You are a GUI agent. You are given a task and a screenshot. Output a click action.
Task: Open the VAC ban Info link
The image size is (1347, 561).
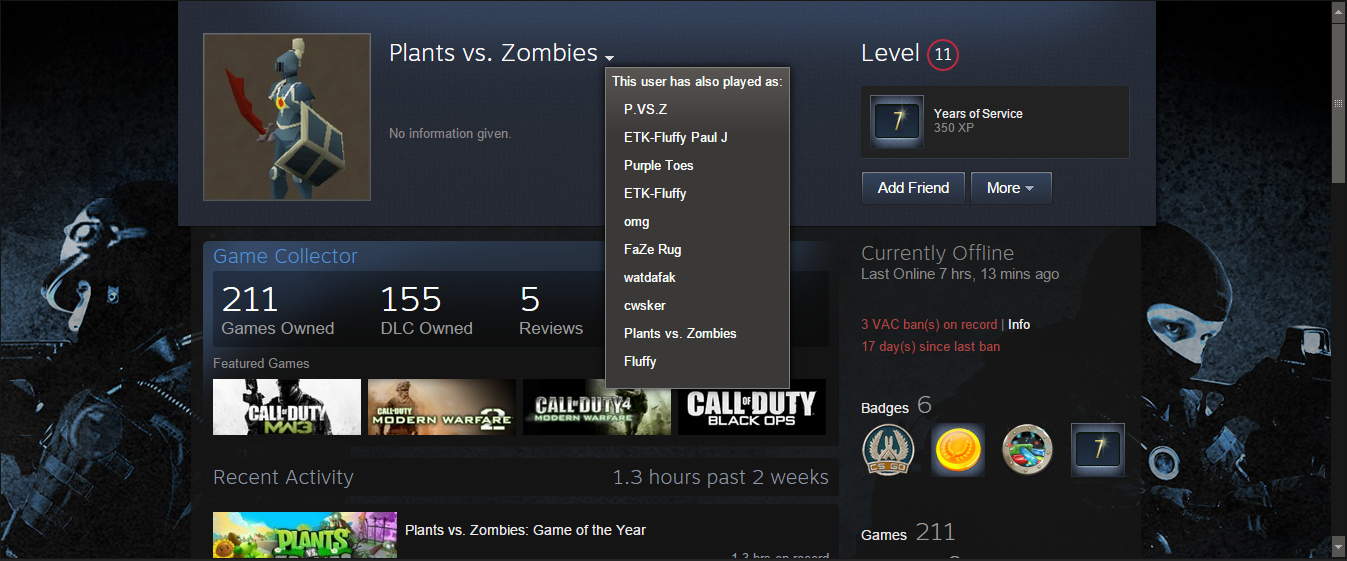[x=1019, y=325]
